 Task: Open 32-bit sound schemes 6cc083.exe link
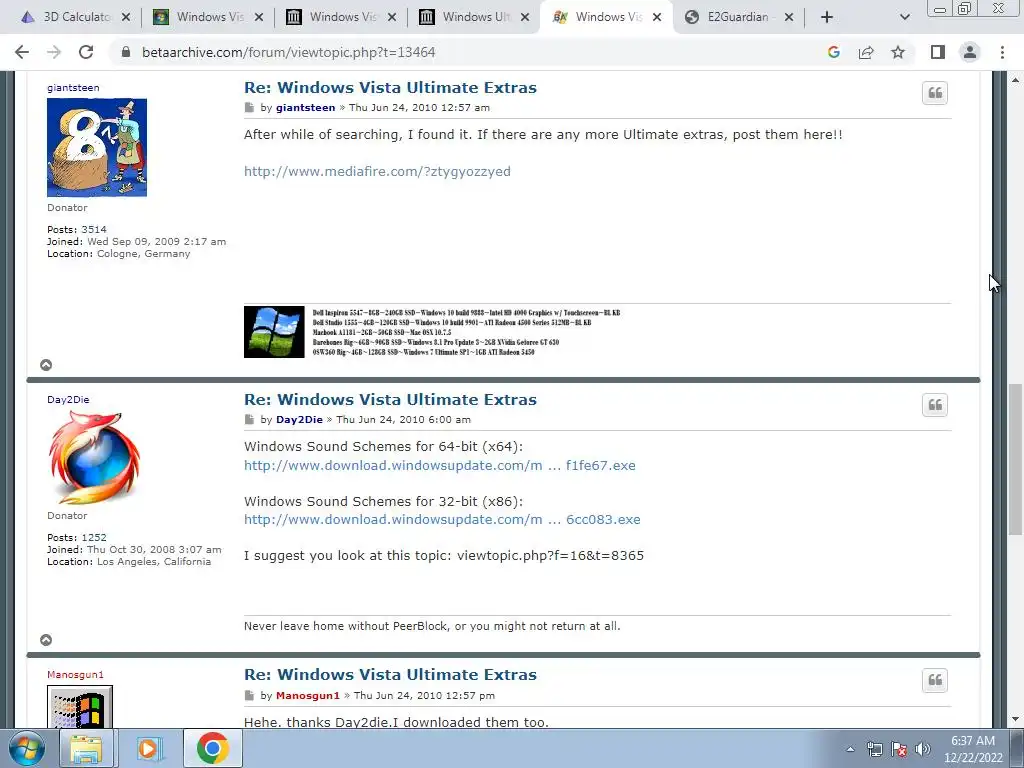(x=442, y=520)
